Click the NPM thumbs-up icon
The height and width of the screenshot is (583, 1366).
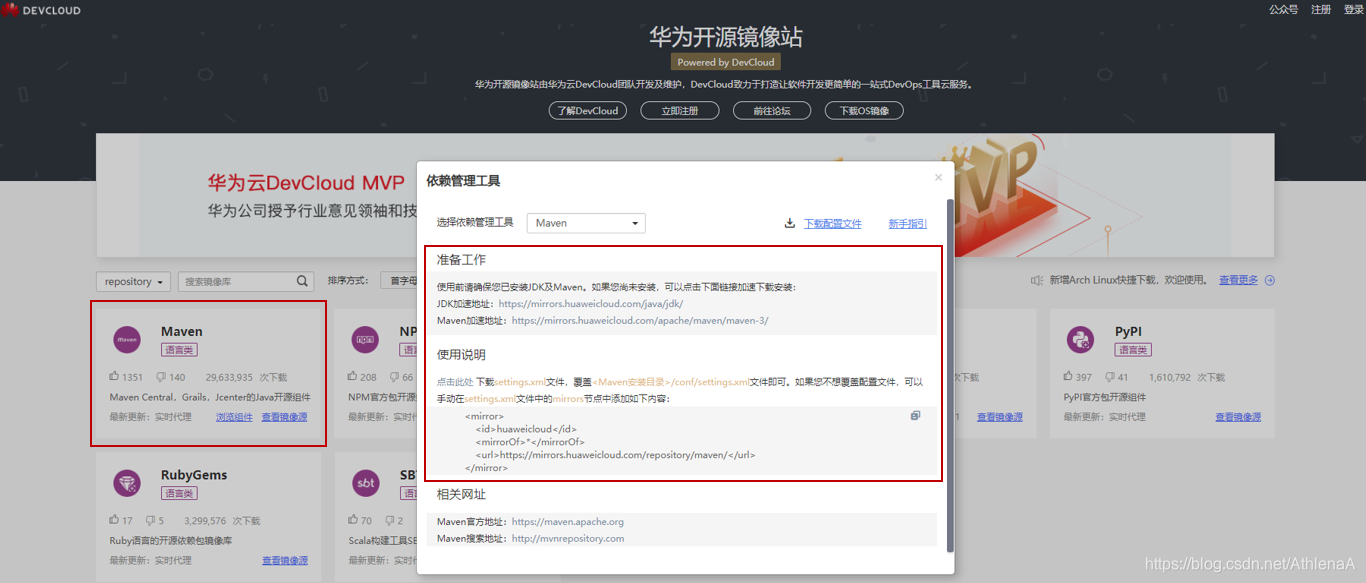tap(353, 377)
